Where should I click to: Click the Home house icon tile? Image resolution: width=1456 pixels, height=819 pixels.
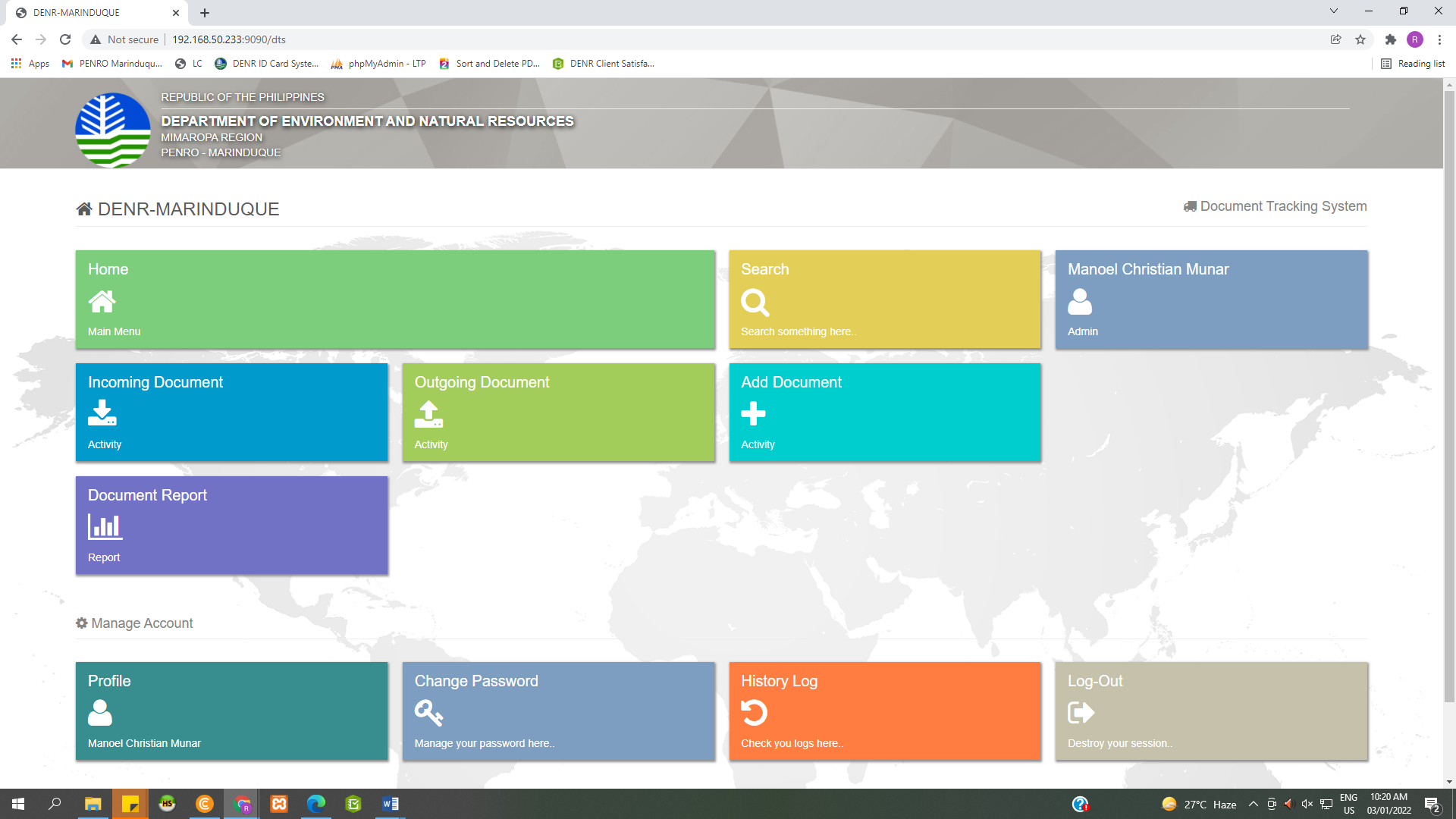coord(102,302)
